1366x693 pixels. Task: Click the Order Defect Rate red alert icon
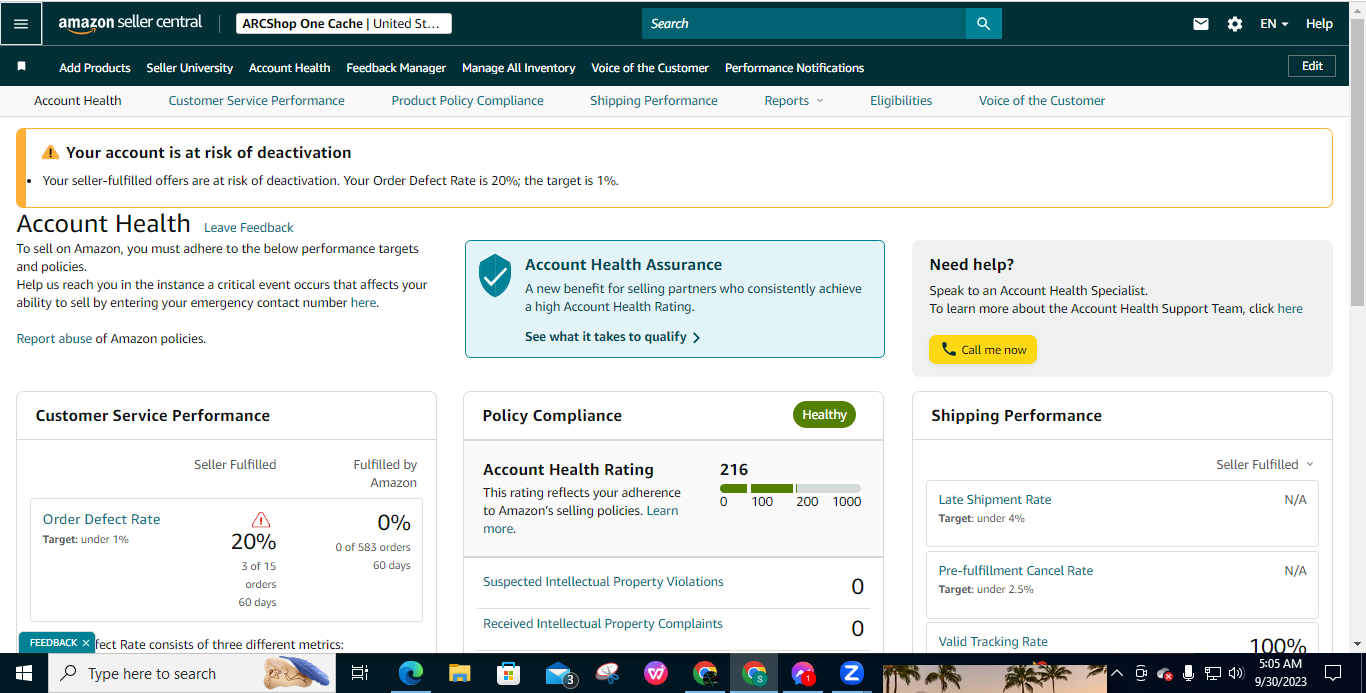coord(261,520)
